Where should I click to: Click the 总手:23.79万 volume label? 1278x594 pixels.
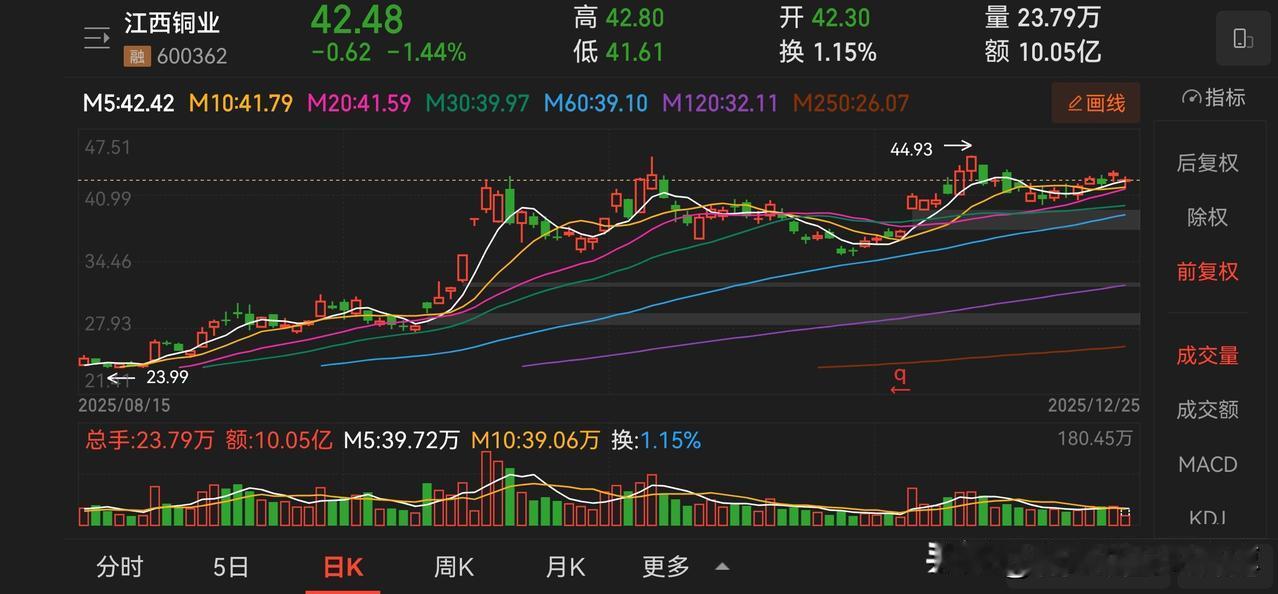[149, 440]
